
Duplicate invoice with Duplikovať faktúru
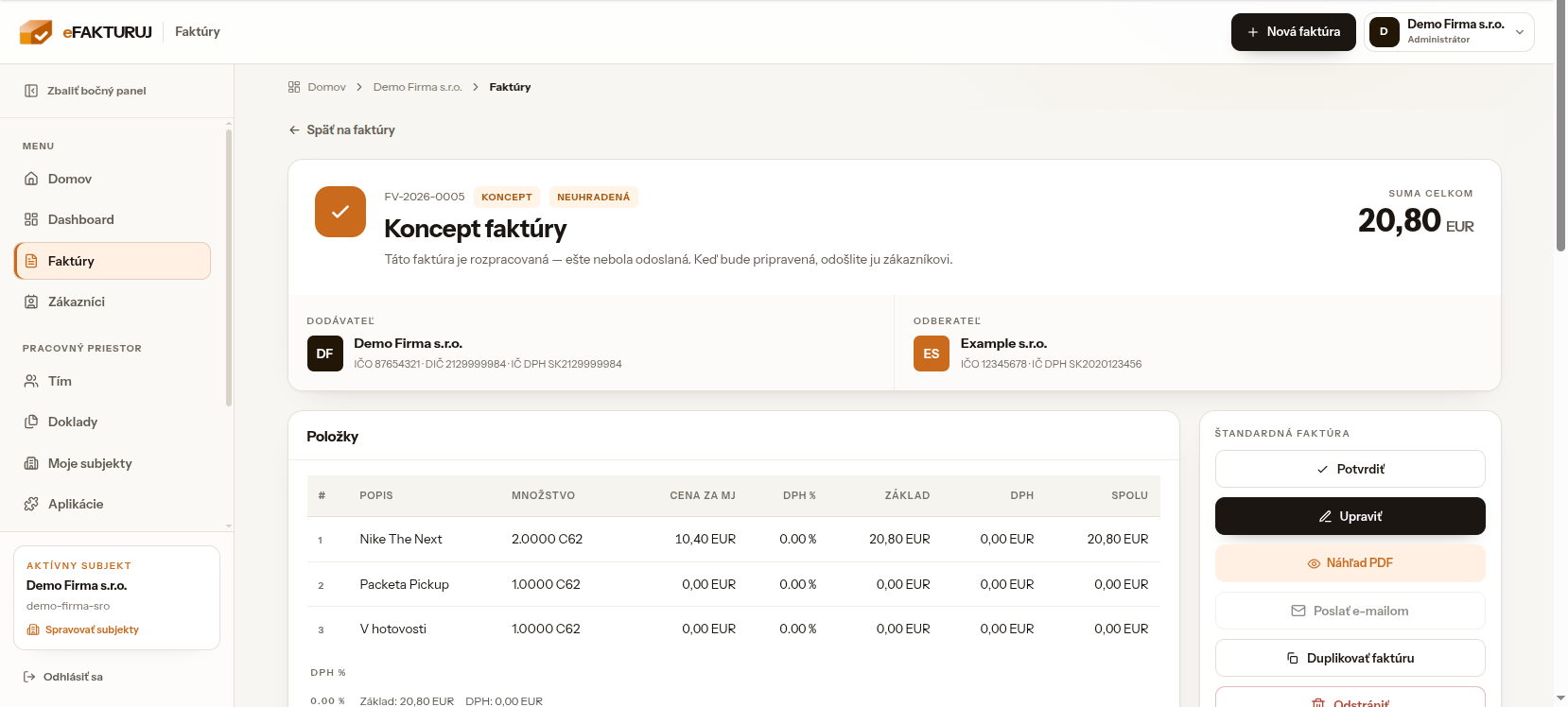pyautogui.click(x=1350, y=658)
